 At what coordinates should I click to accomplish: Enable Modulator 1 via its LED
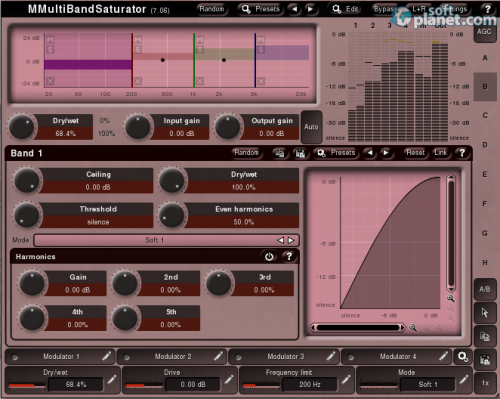(15, 357)
